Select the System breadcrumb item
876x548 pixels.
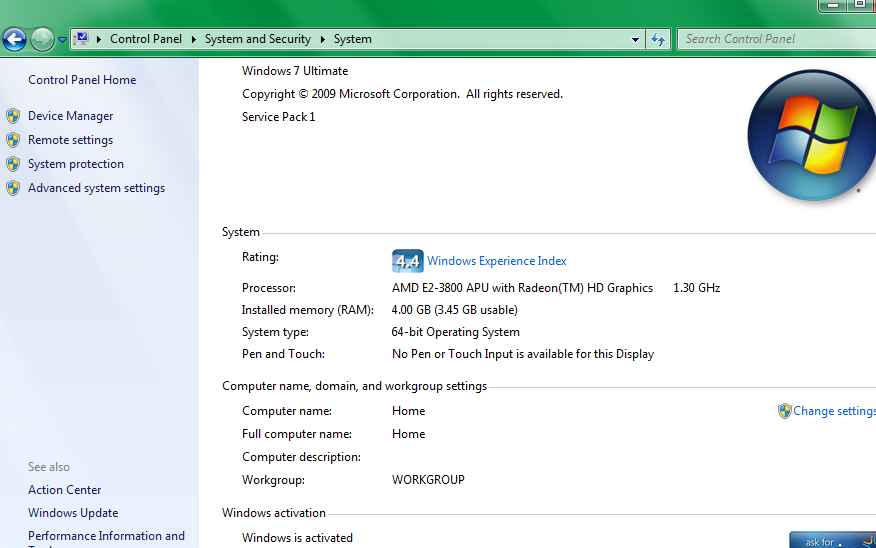pos(353,39)
